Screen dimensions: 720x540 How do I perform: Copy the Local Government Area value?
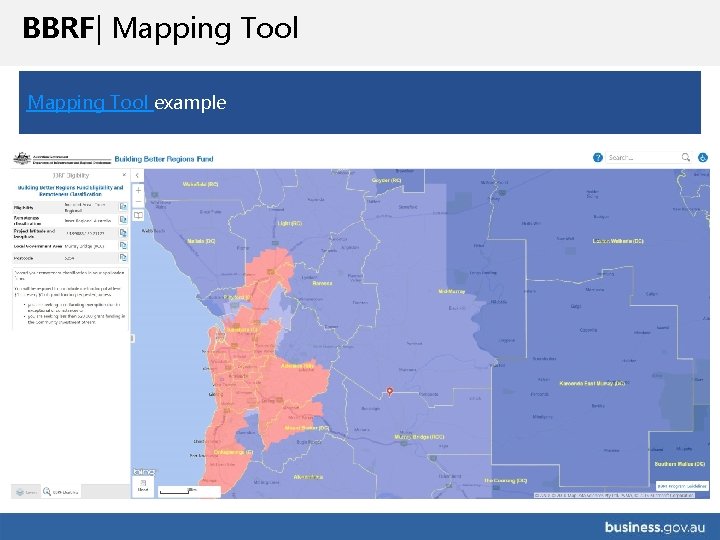[x=123, y=246]
